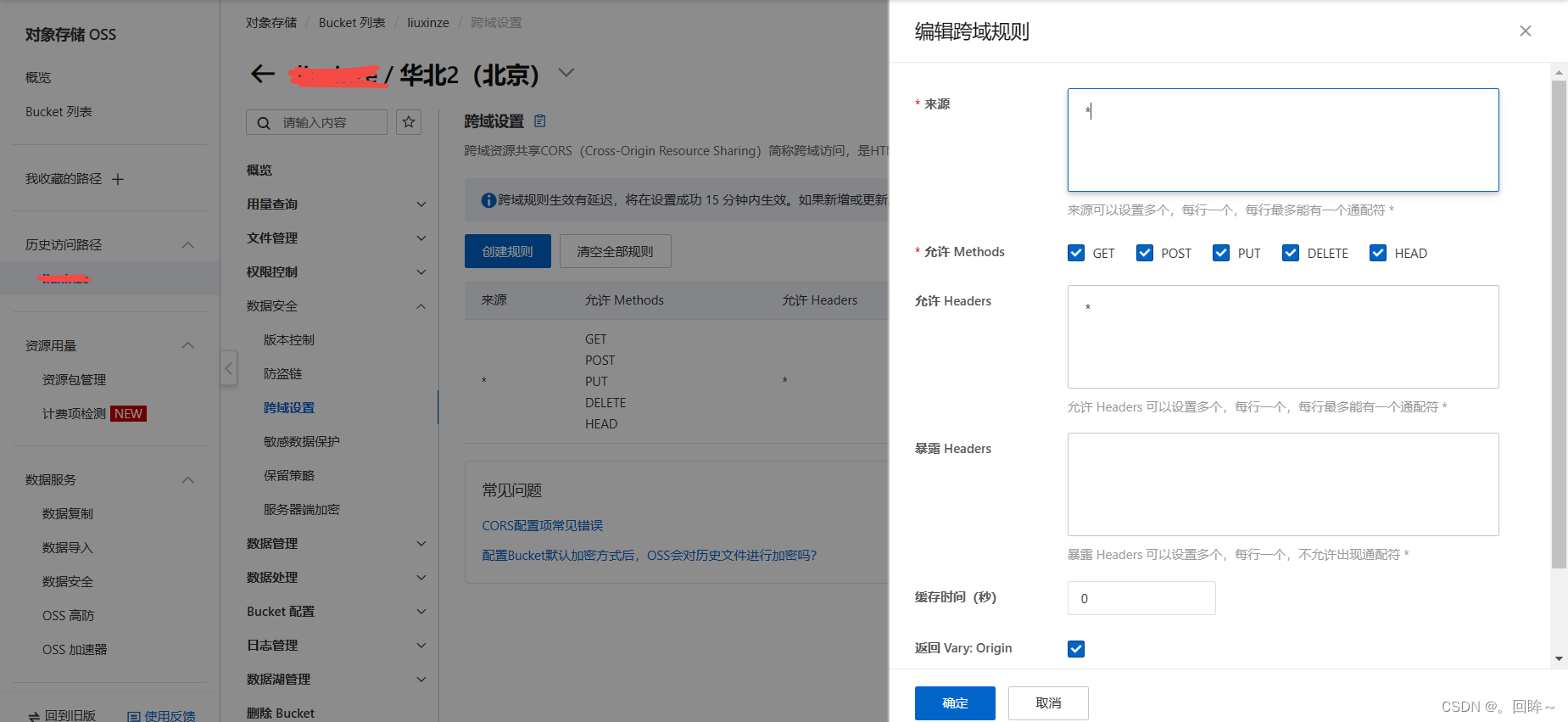Click the 清空全部规则 button

point(615,251)
